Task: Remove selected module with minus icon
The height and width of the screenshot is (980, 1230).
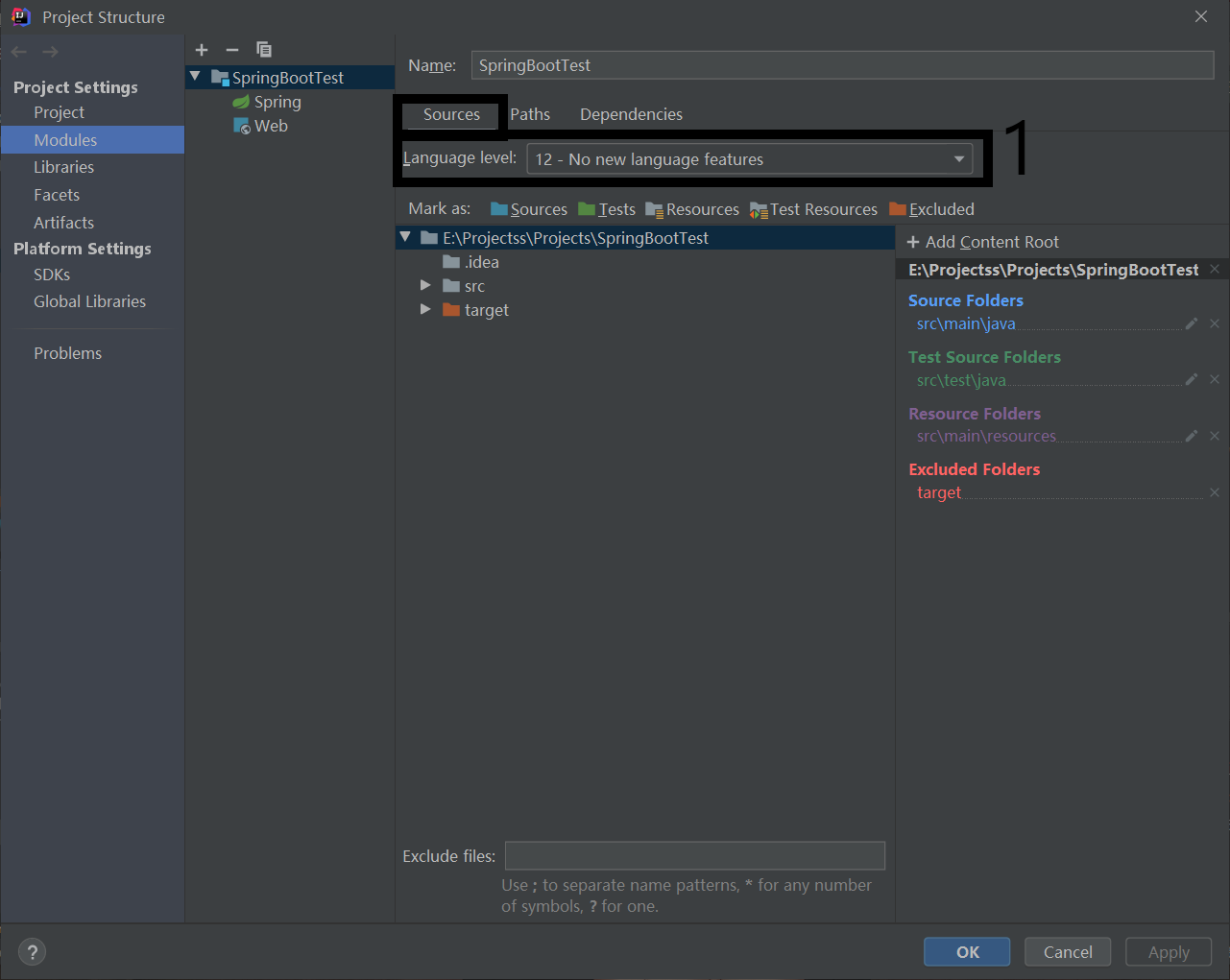Action: 232,50
